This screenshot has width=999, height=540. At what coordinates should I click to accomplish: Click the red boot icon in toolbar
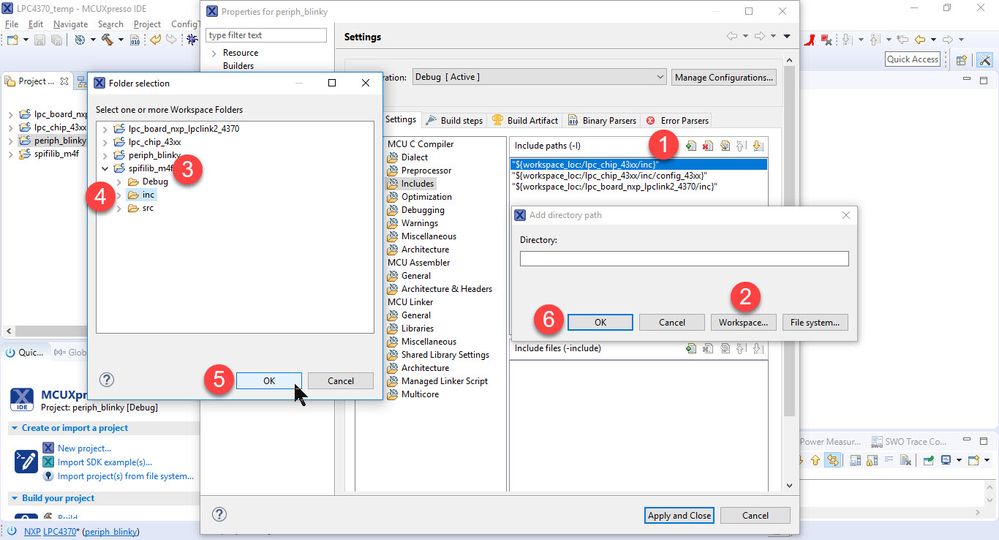[x=810, y=39]
